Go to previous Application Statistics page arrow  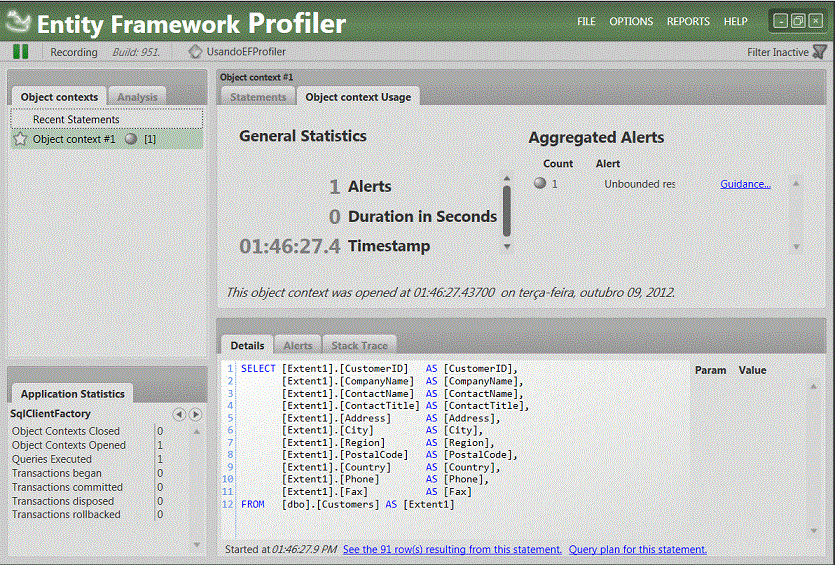[x=179, y=414]
